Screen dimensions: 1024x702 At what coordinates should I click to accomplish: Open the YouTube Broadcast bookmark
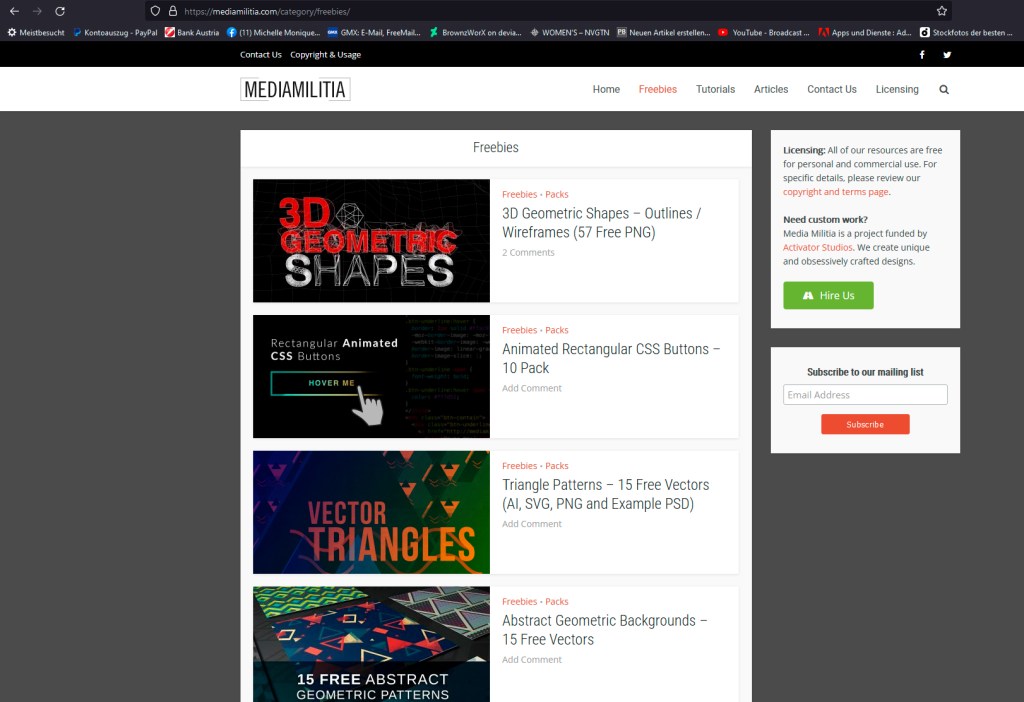764,32
